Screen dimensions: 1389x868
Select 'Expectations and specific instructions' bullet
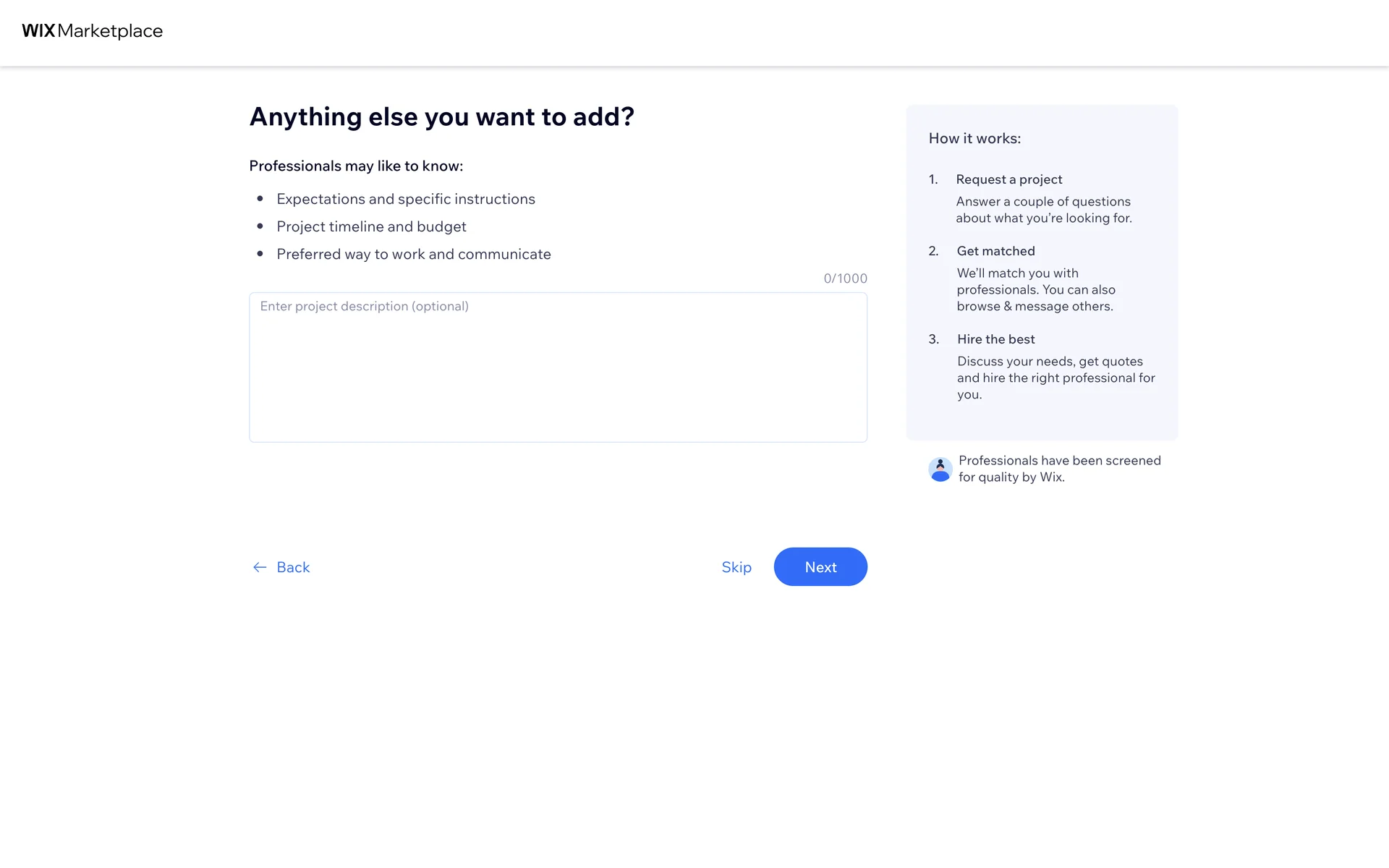405,199
